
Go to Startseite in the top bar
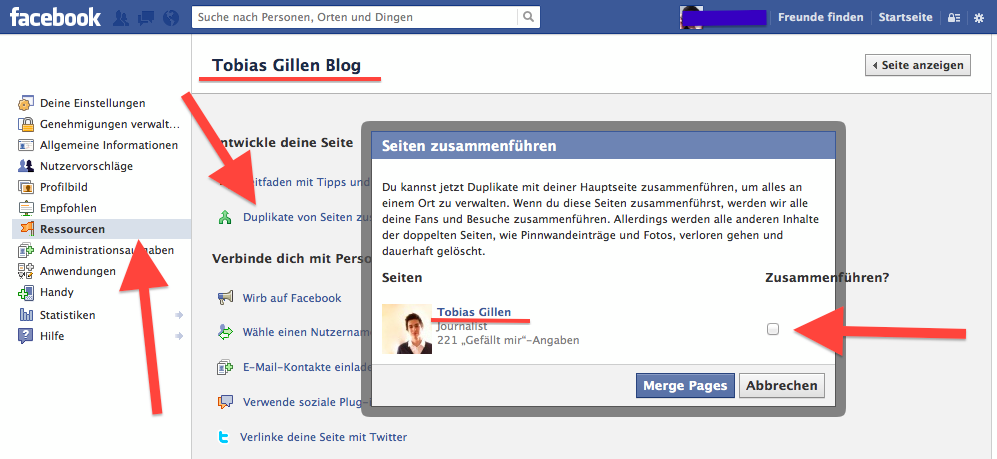coord(905,17)
